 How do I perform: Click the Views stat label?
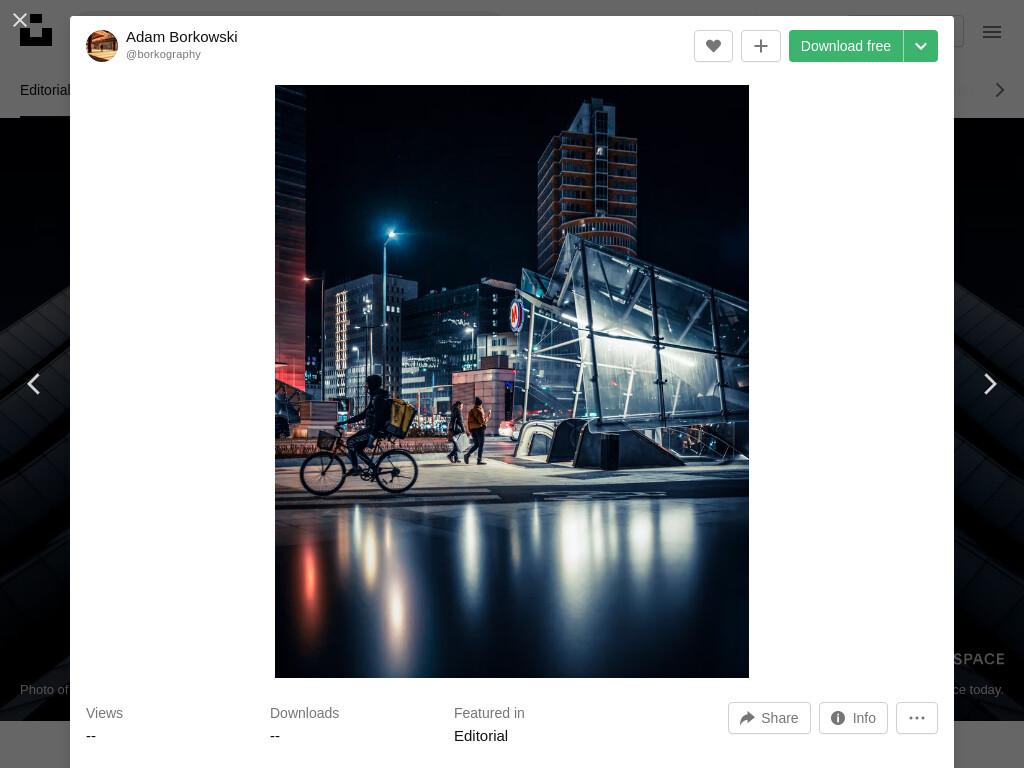point(104,713)
